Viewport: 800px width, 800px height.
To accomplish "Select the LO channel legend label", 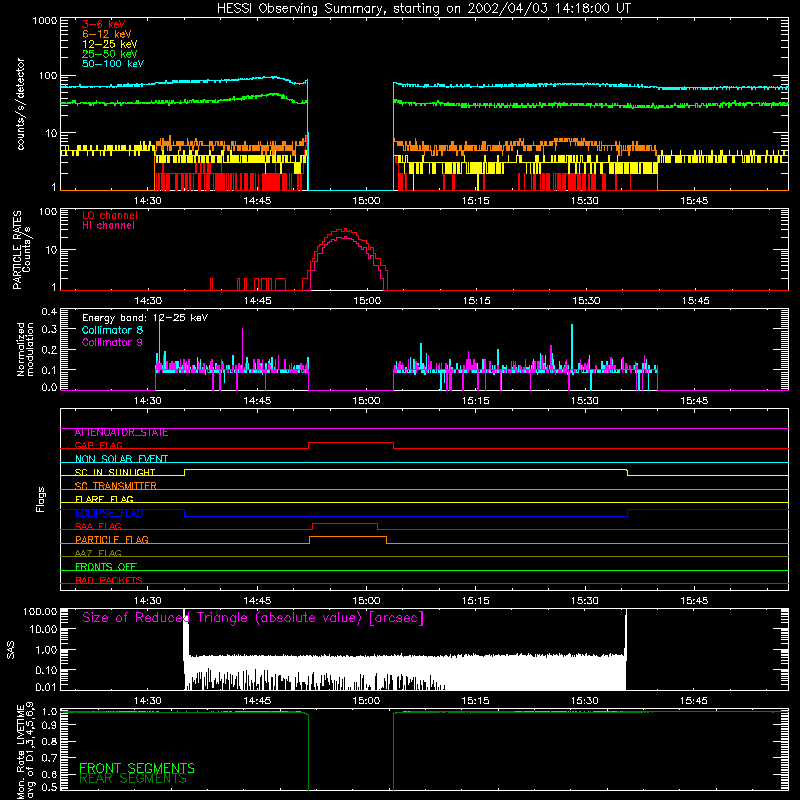I will [x=110, y=215].
